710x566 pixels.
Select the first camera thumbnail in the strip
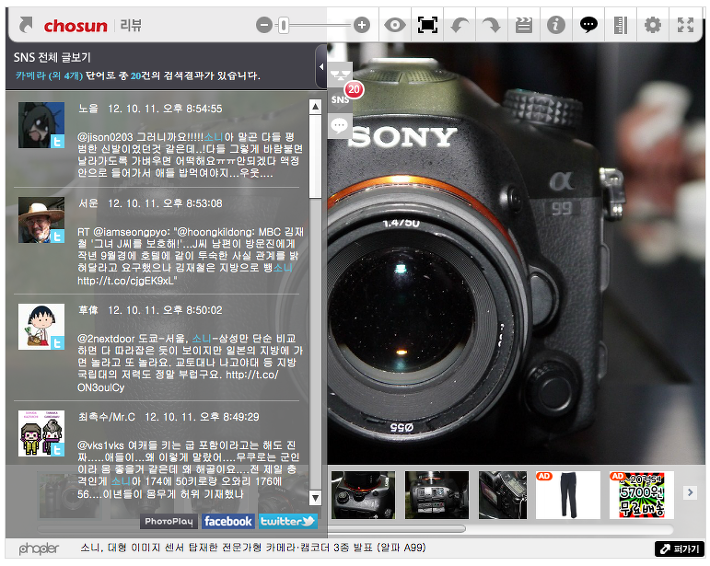tap(363, 495)
